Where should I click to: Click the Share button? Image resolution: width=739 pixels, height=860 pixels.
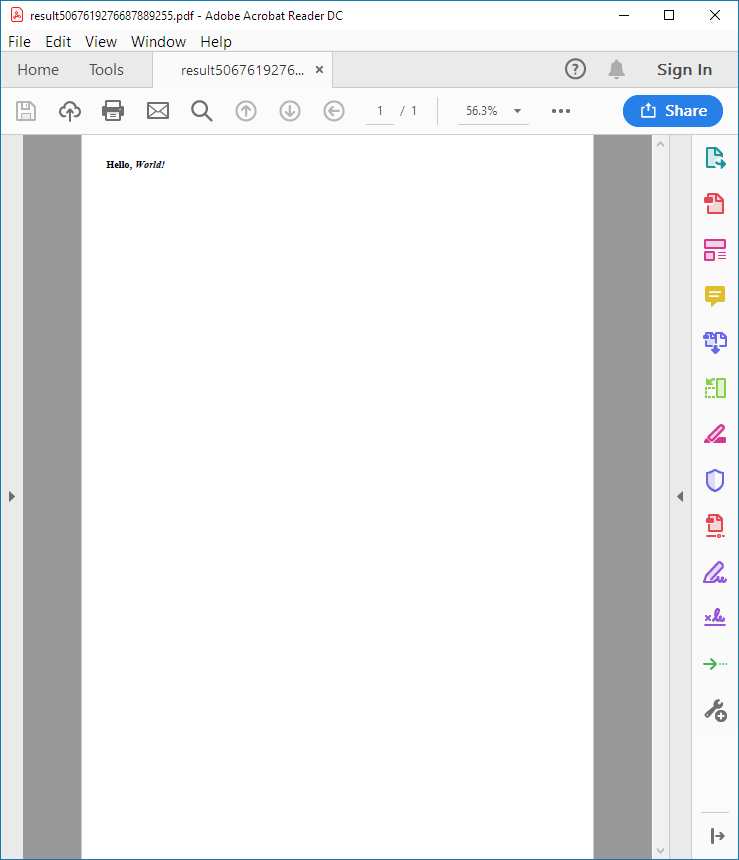(x=672, y=111)
